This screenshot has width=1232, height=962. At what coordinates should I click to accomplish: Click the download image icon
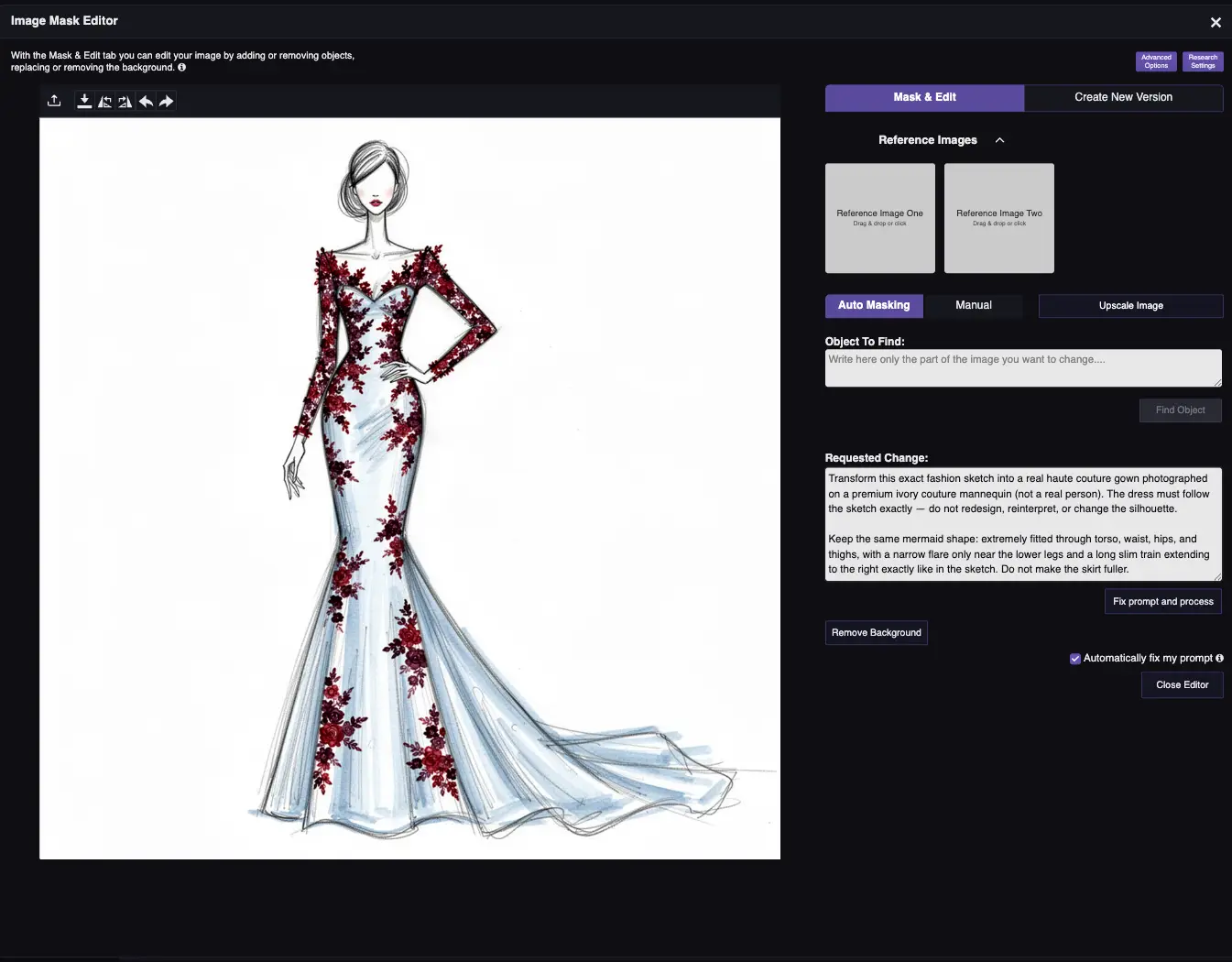[84, 101]
